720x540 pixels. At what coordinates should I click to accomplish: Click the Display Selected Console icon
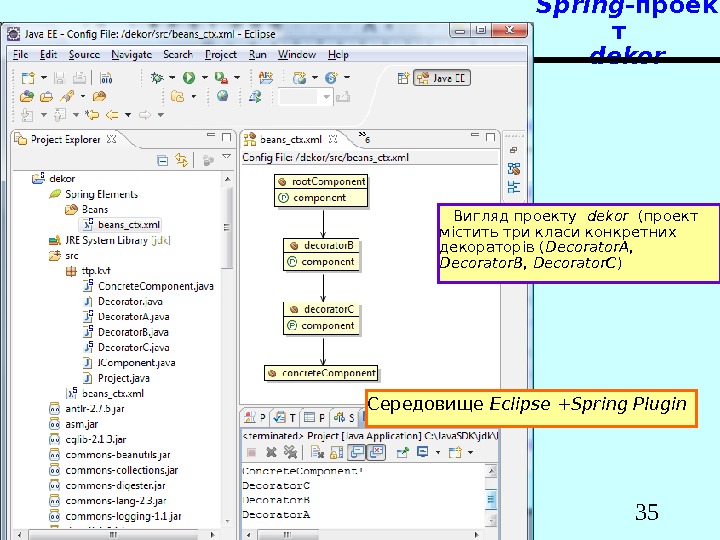(x=422, y=452)
